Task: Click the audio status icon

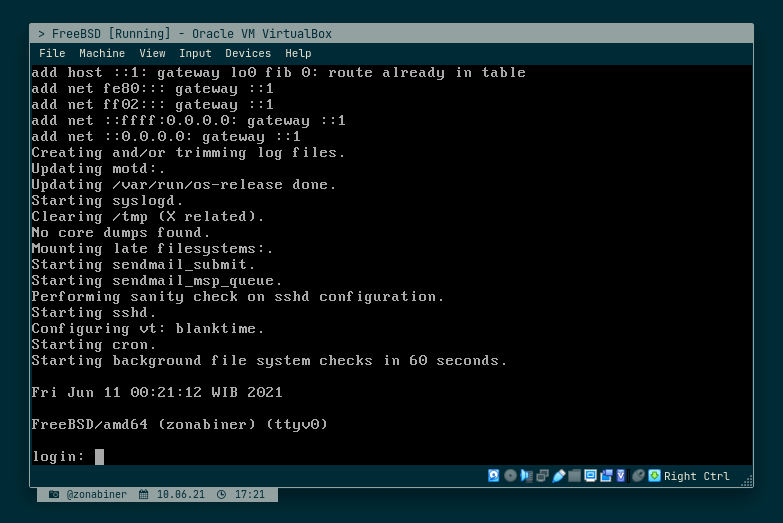Action: pos(526,476)
